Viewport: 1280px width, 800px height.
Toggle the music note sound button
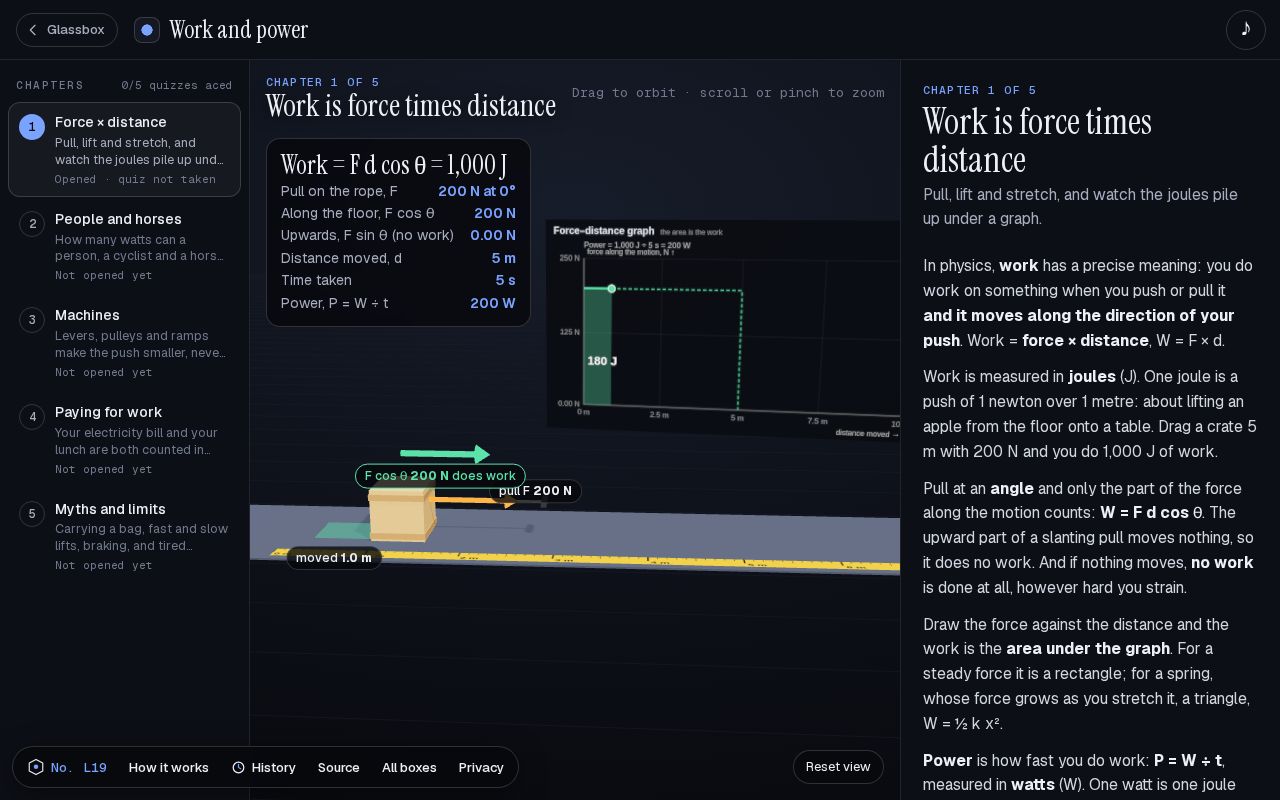[1245, 30]
